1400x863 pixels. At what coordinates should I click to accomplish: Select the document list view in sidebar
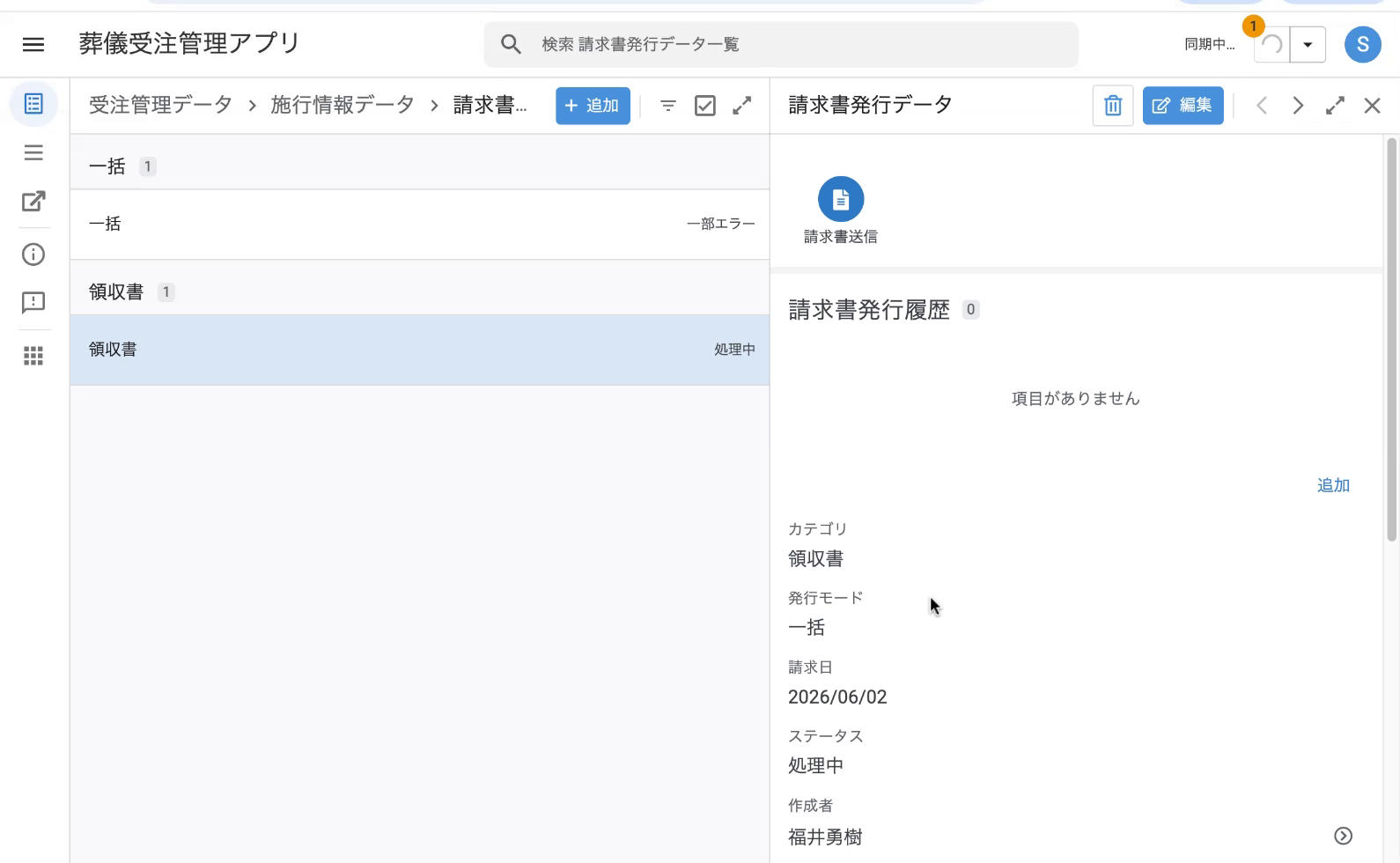(x=33, y=104)
